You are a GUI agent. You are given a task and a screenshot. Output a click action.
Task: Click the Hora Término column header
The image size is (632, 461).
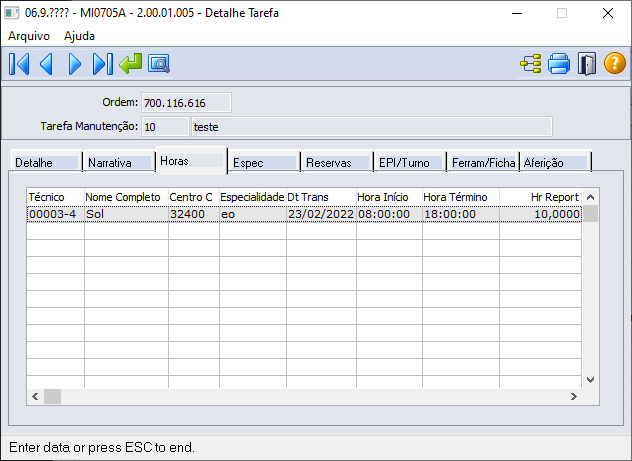click(461, 197)
